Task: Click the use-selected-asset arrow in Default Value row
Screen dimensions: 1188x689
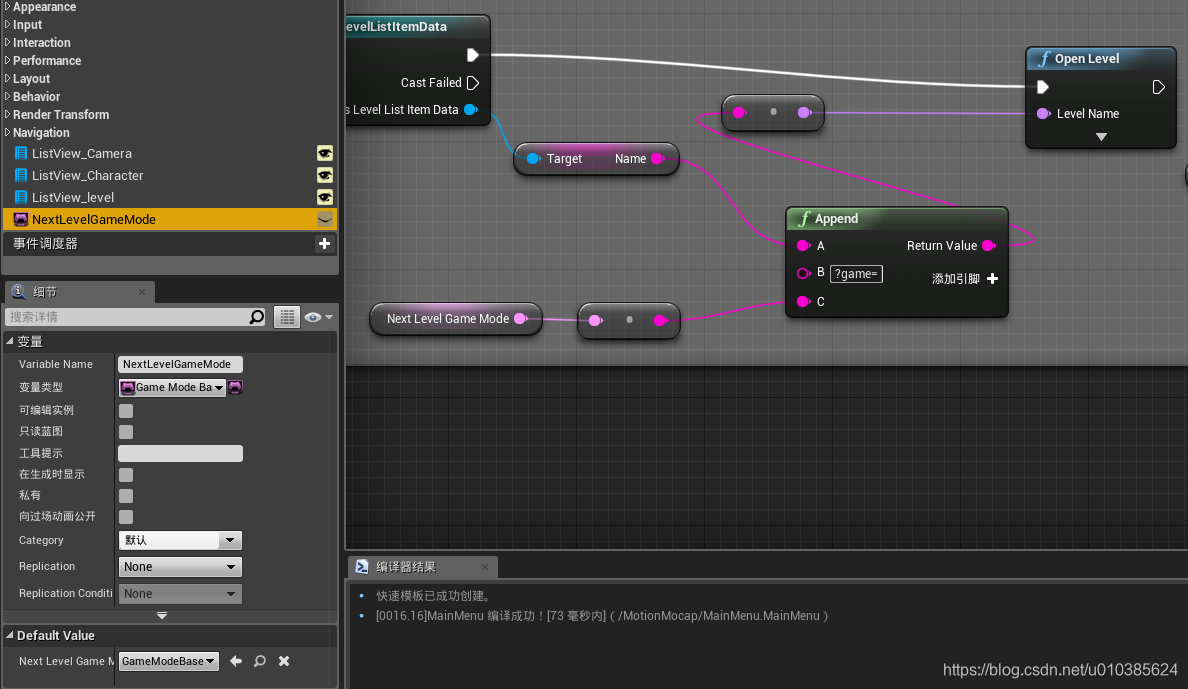Action: (x=238, y=660)
